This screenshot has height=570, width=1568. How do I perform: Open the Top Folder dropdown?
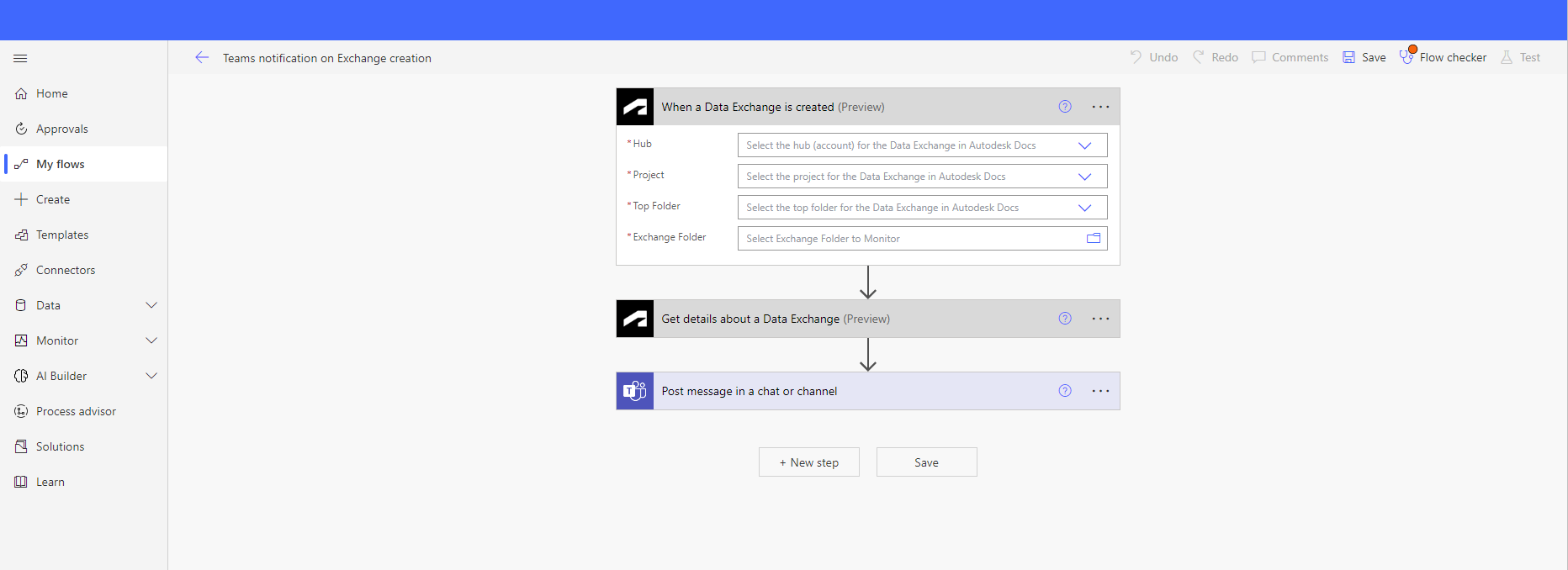pos(922,208)
